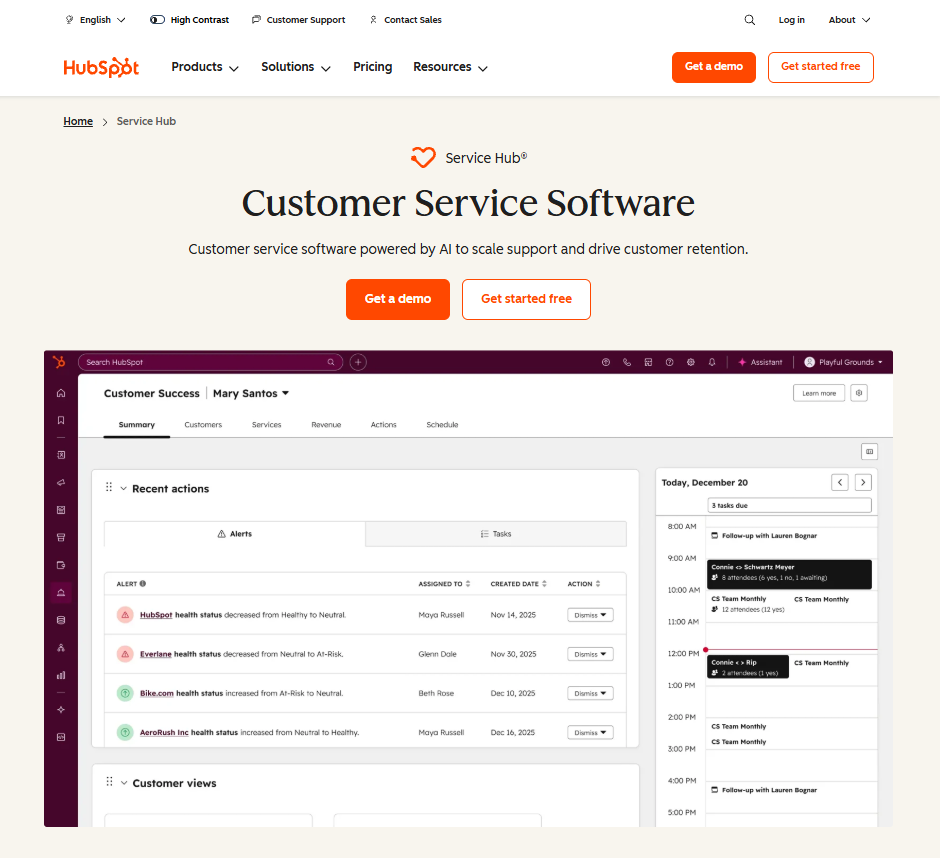Go to previous day in schedule panel

coord(840,483)
